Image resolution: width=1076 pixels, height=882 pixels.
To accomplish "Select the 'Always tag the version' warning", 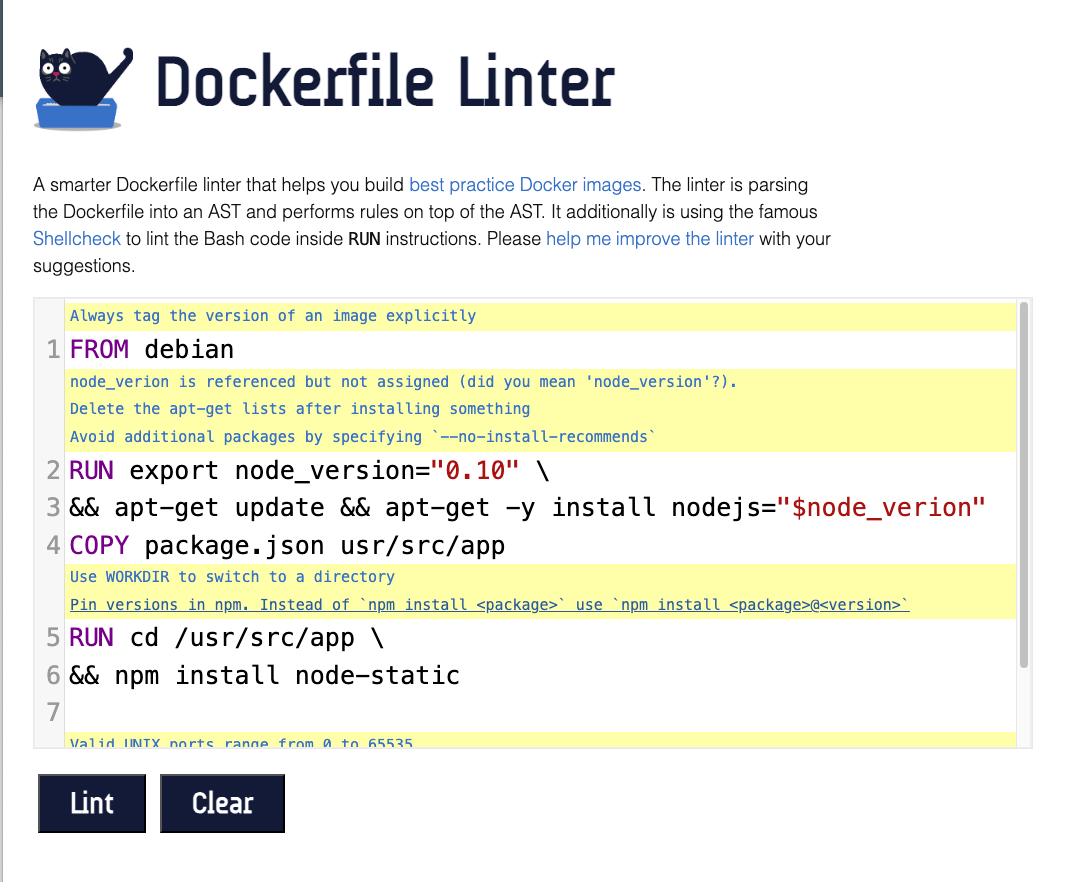I will [x=273, y=316].
